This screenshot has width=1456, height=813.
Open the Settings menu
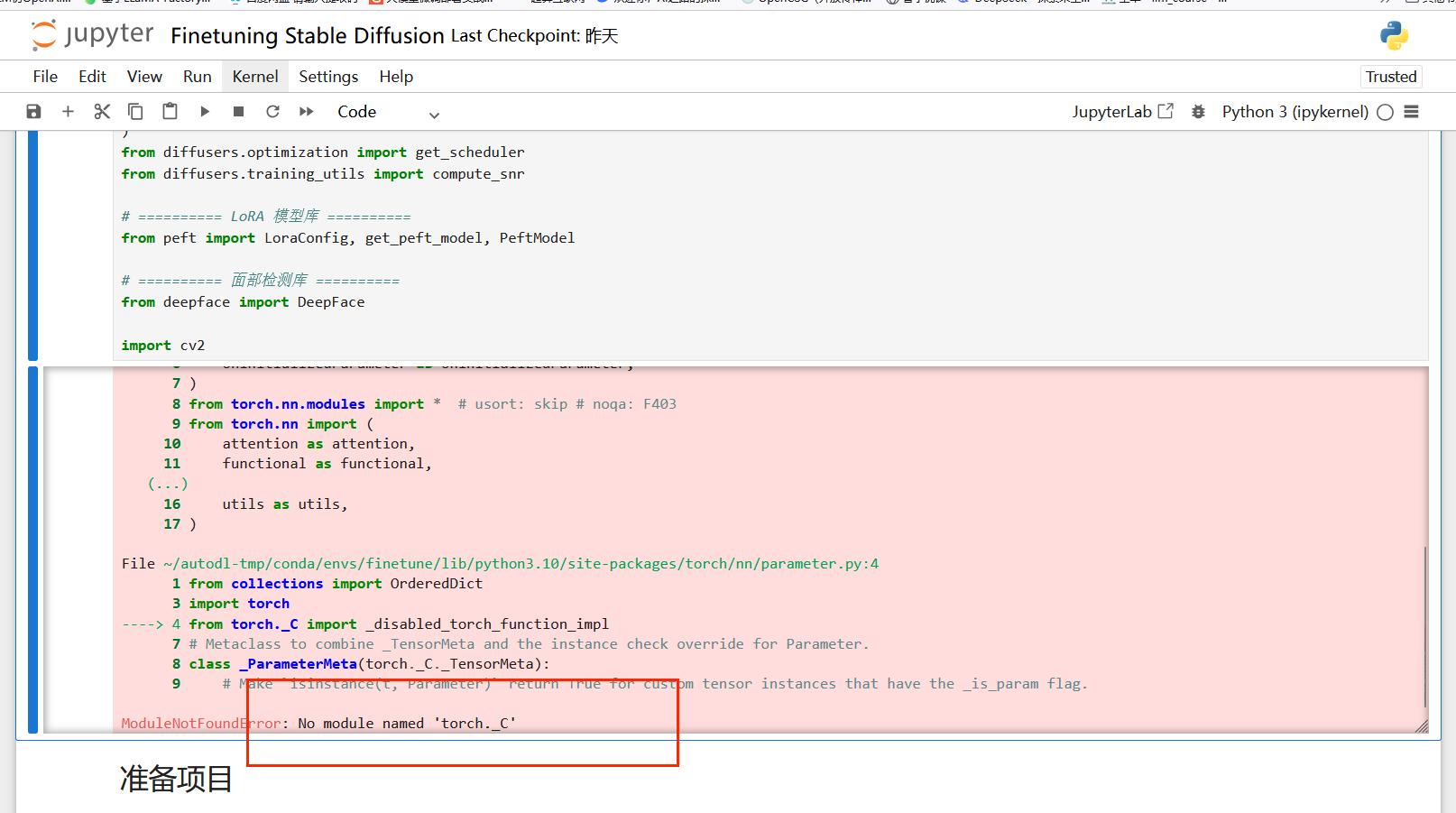tap(328, 77)
